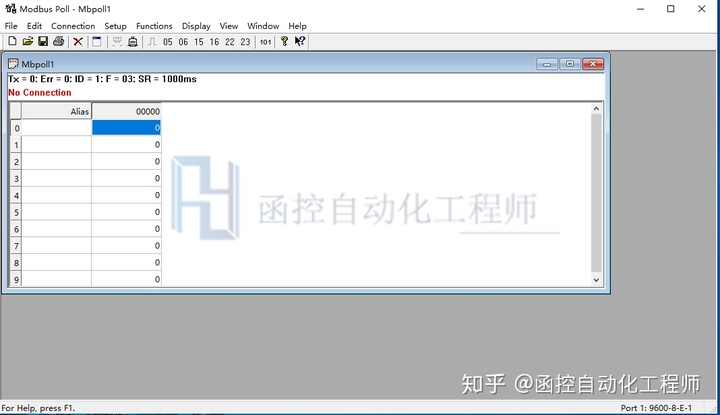Click the disconnect toolbar icon
Screen dimensions: 720x415
(133, 42)
